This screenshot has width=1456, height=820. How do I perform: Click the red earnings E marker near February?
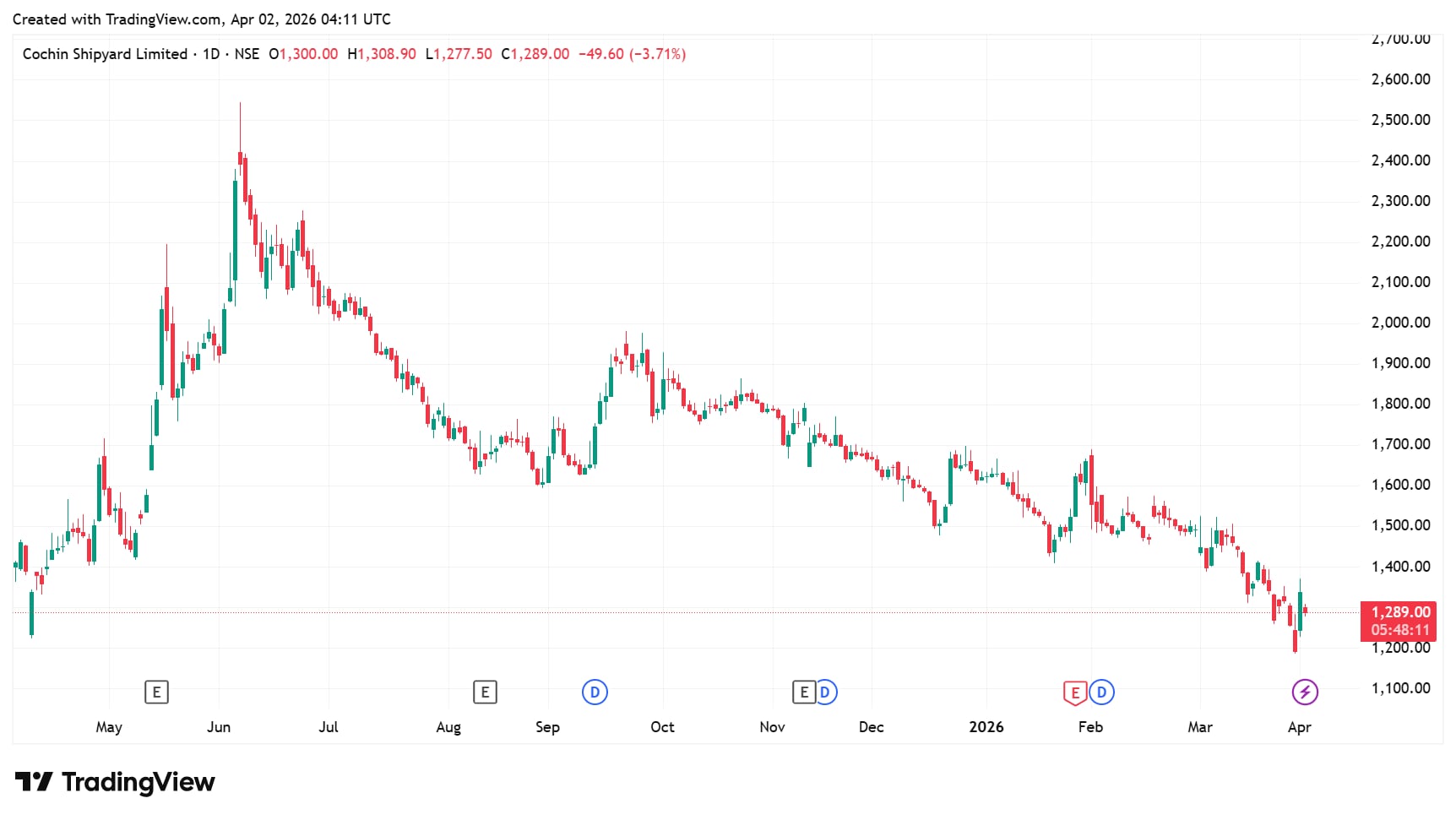point(1074,693)
